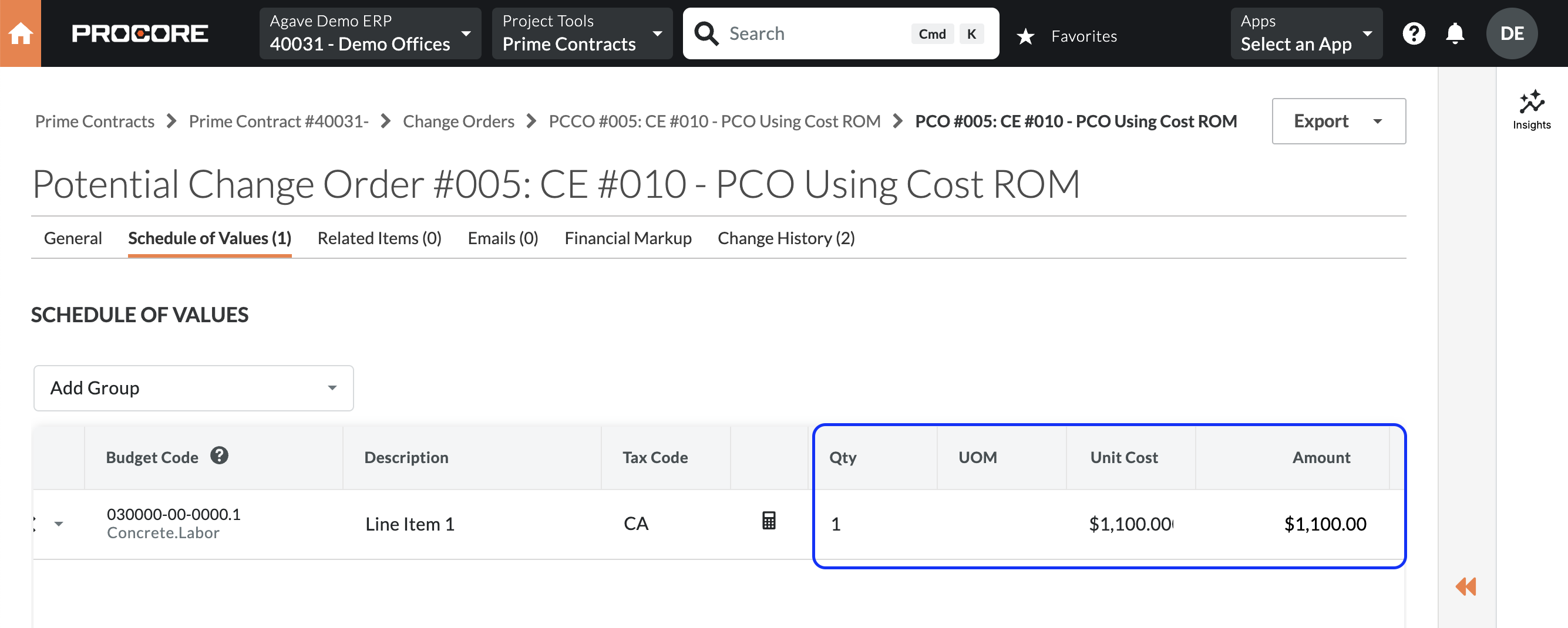Click the orange home icon

point(20,33)
